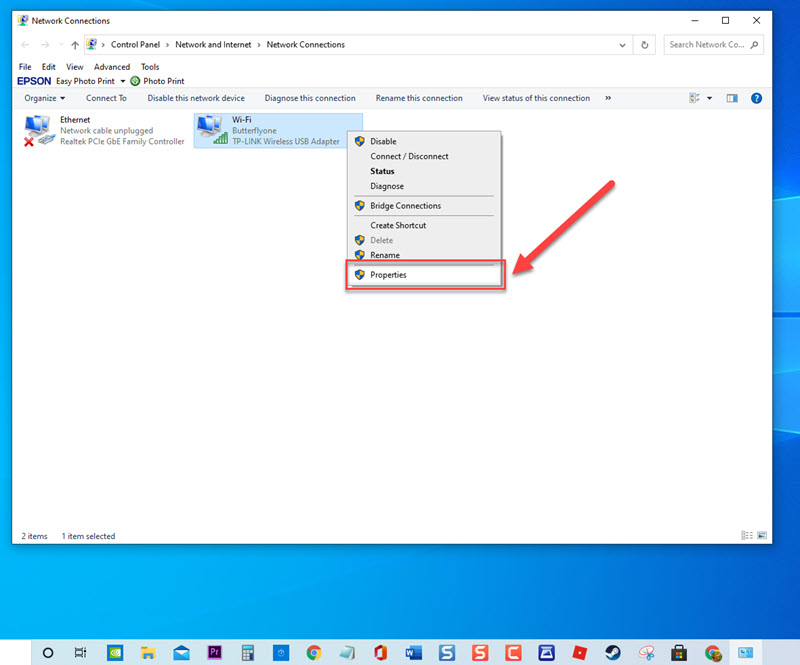Launch Chrome from the taskbar

pyautogui.click(x=314, y=651)
